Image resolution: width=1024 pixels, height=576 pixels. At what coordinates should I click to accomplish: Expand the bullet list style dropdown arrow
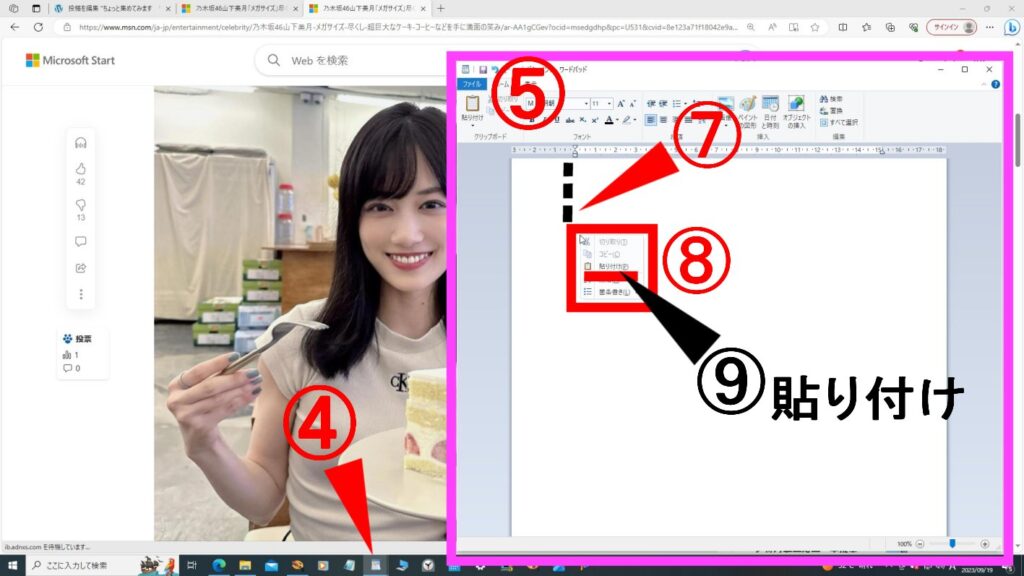(x=684, y=104)
